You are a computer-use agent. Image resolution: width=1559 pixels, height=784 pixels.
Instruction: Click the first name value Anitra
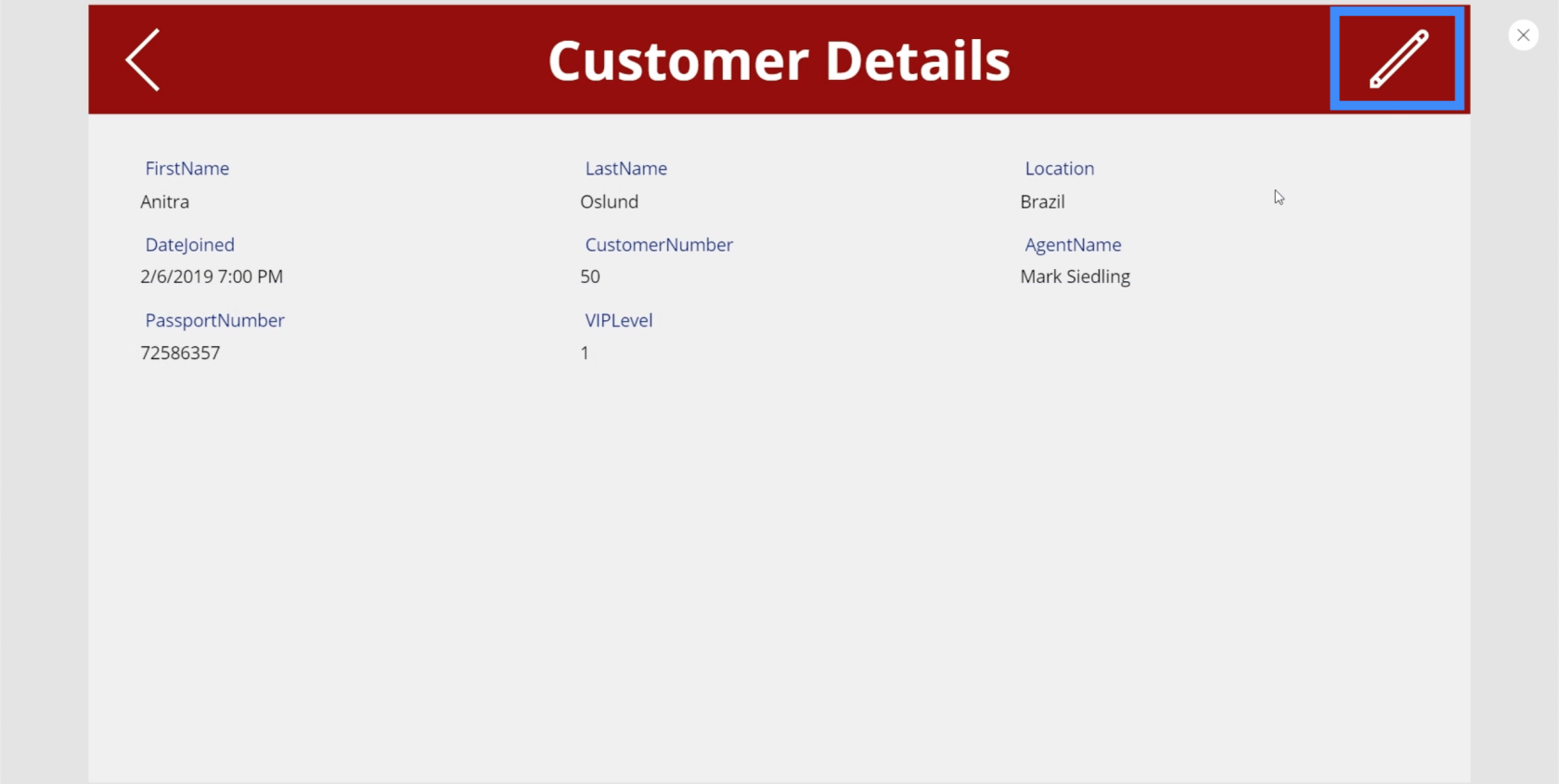point(165,202)
